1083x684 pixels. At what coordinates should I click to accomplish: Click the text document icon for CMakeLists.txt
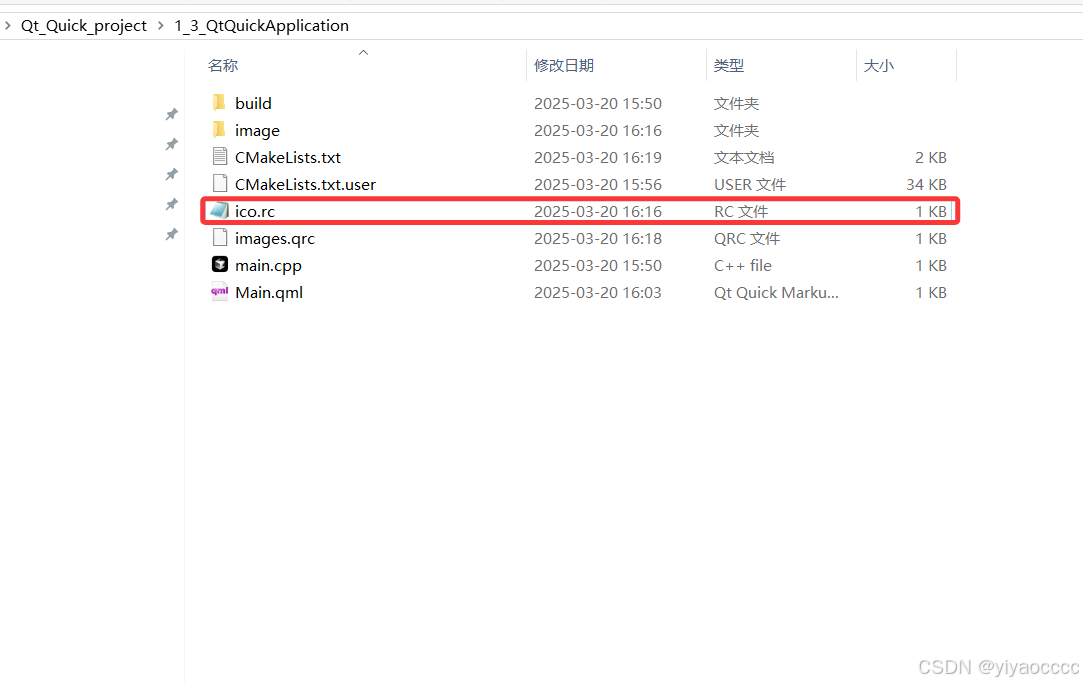point(218,157)
